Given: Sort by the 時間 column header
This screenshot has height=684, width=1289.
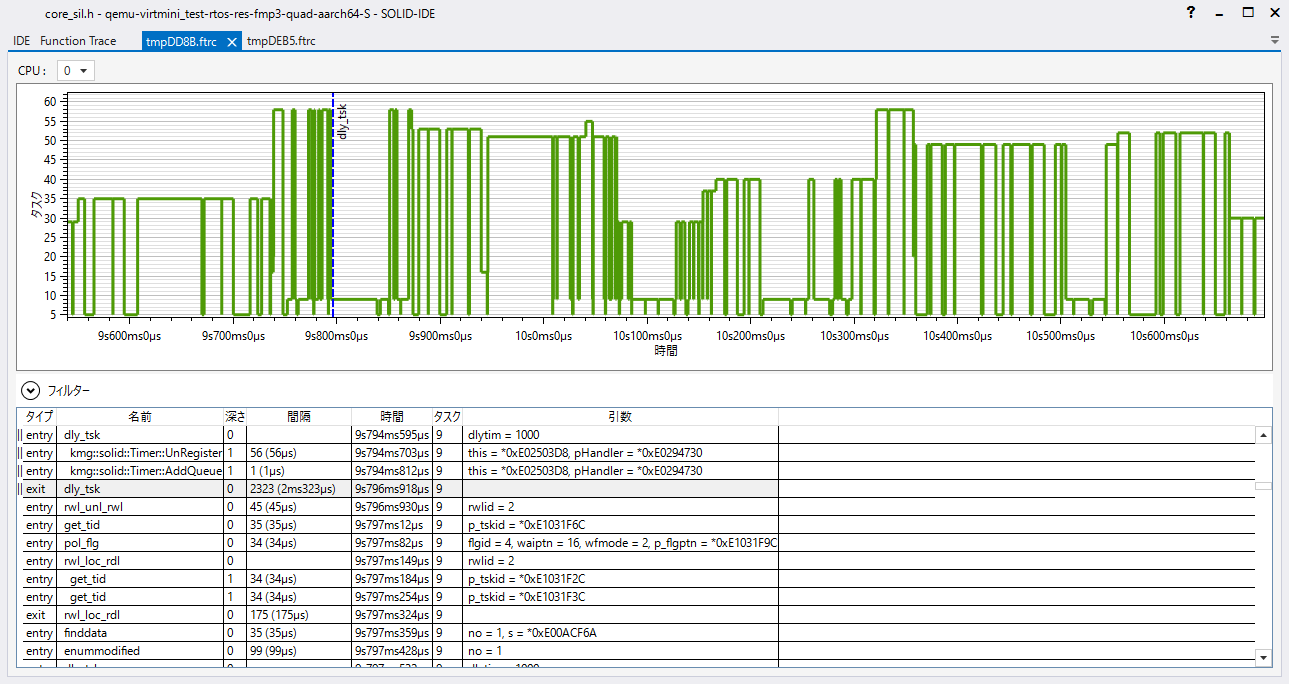Looking at the screenshot, I should [x=391, y=416].
